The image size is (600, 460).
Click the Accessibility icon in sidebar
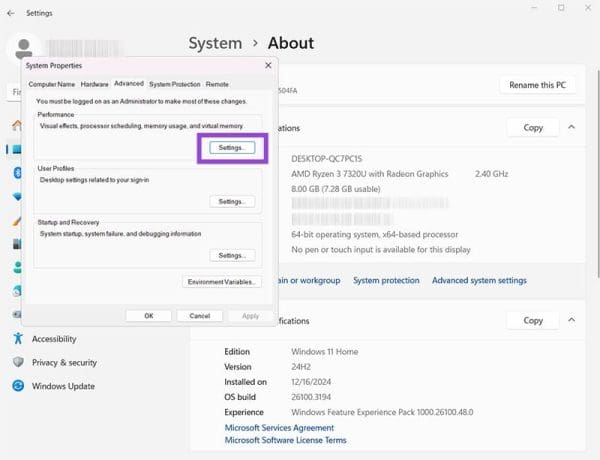tap(17, 339)
